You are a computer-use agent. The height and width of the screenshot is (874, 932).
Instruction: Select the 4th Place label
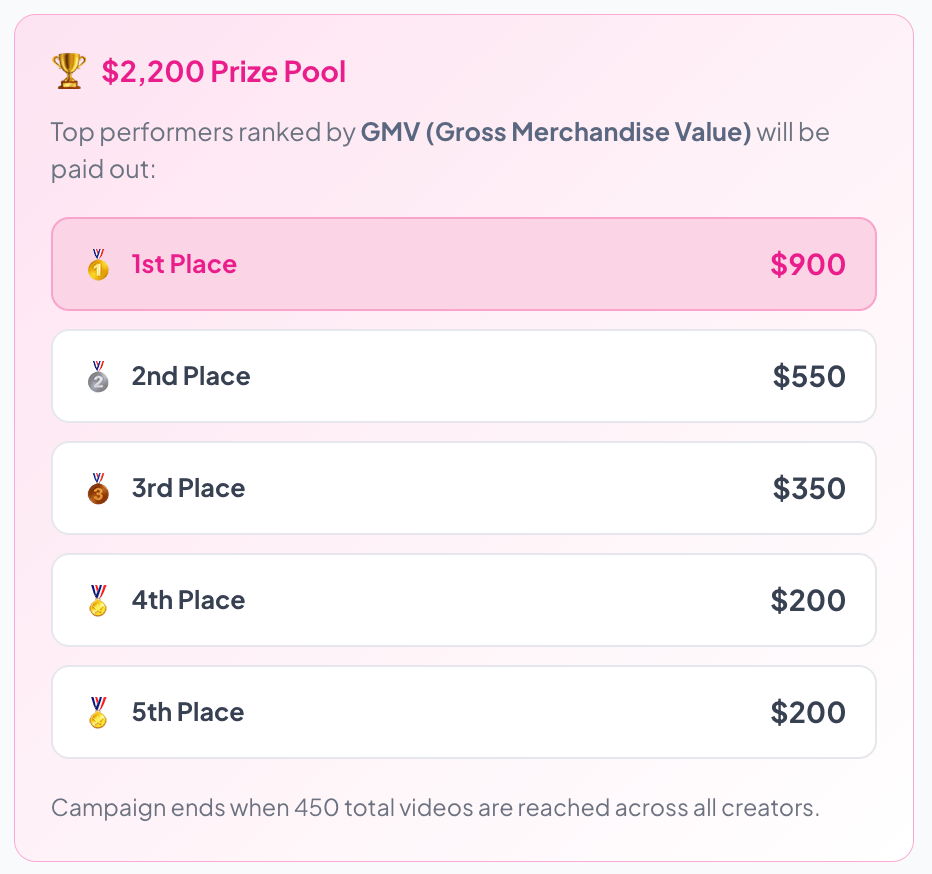[x=188, y=601]
